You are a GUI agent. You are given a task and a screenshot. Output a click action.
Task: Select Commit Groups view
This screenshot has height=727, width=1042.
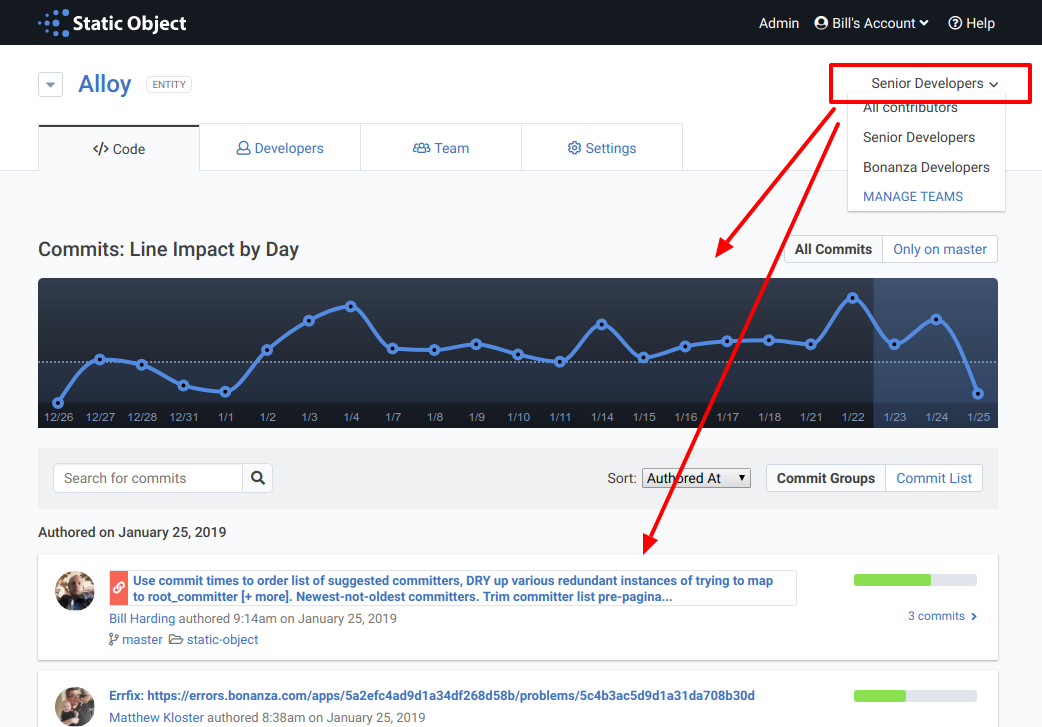click(825, 478)
